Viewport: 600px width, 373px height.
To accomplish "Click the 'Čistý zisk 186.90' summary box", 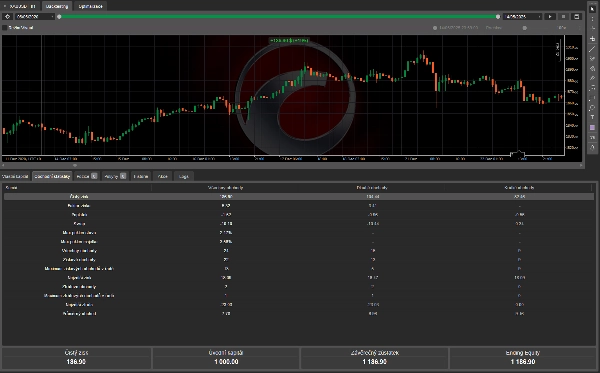I will (76, 357).
